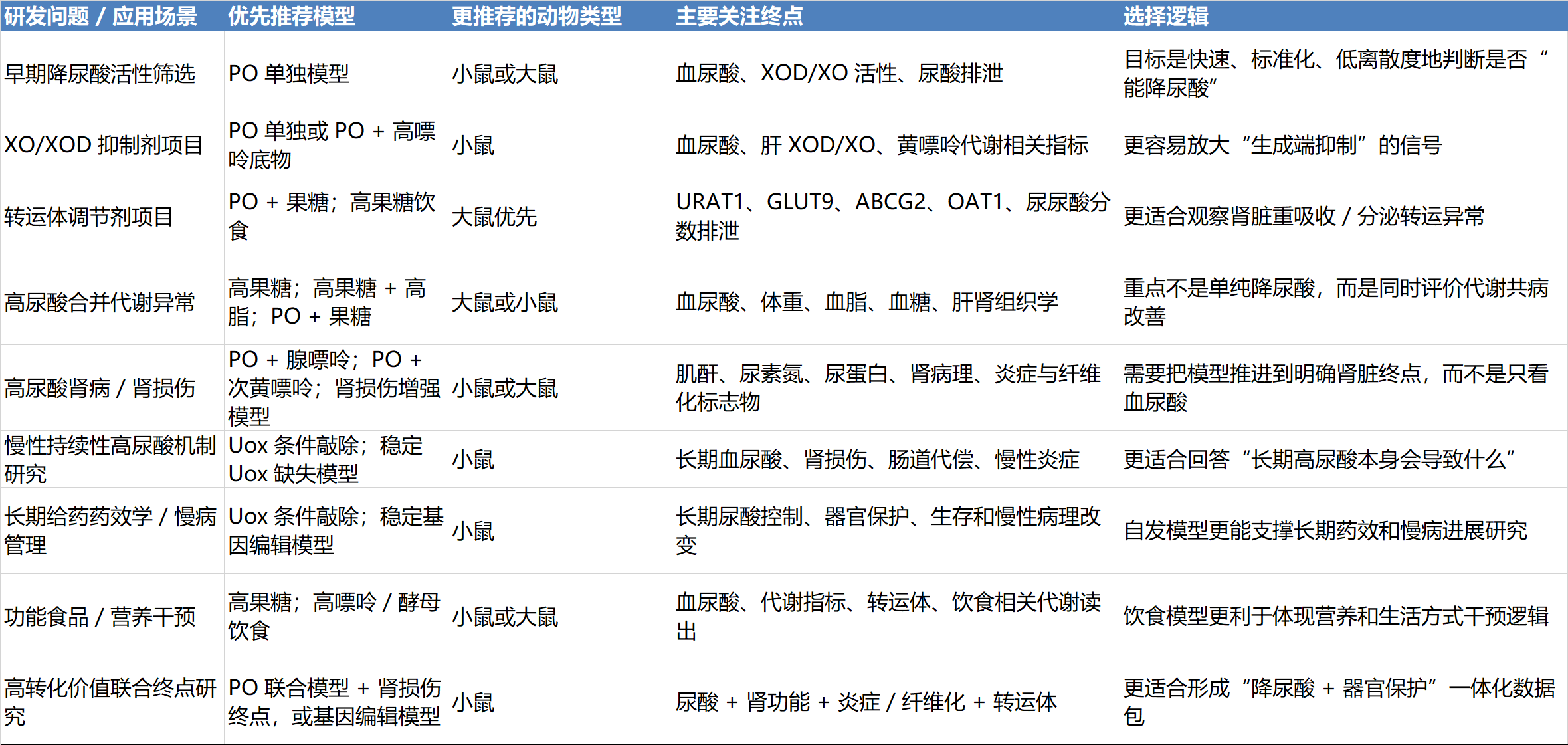
Task: Click the PO 单独模型 cell
Action: coord(288,74)
